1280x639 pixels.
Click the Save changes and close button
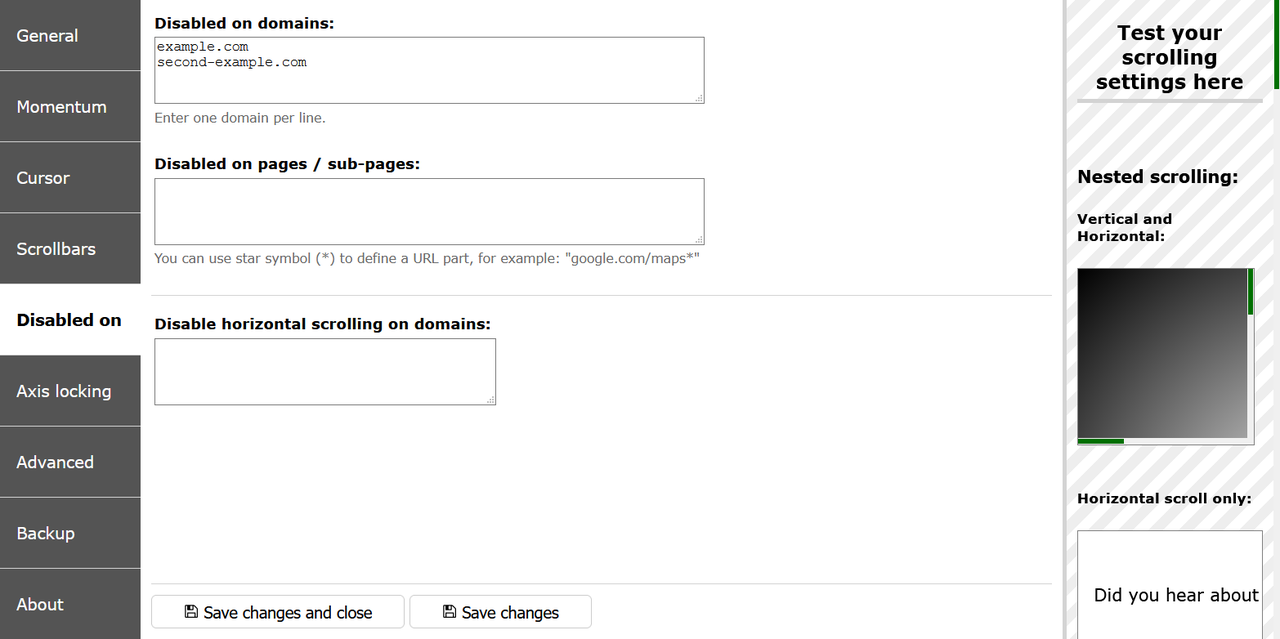click(278, 612)
